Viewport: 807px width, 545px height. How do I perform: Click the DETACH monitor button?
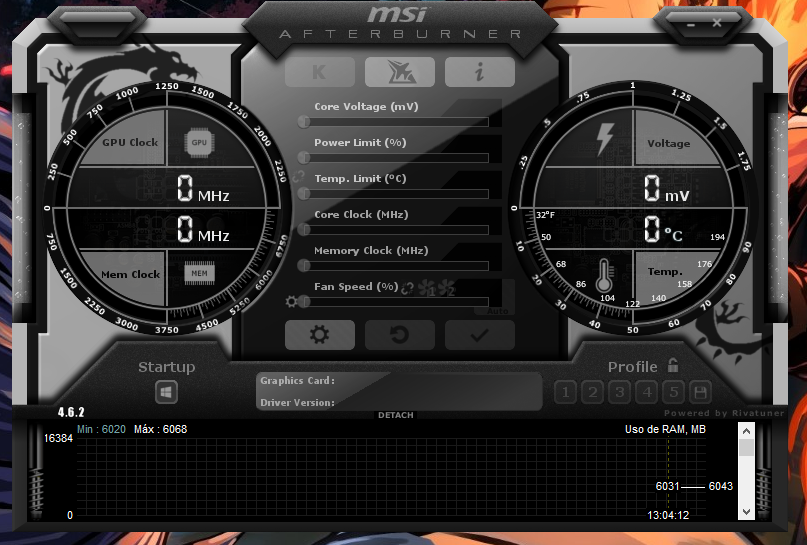(x=396, y=415)
